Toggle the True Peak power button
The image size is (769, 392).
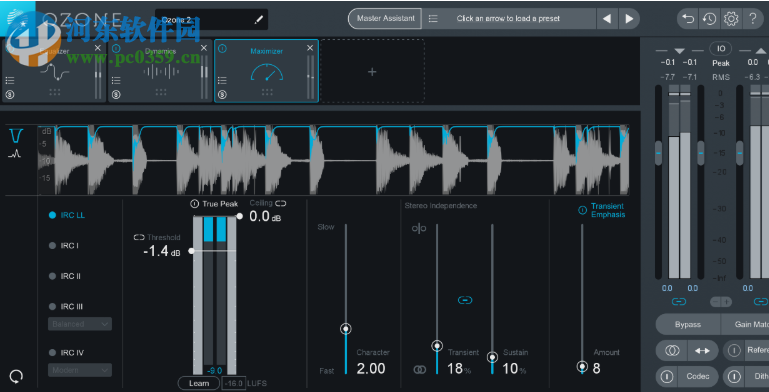(x=195, y=204)
